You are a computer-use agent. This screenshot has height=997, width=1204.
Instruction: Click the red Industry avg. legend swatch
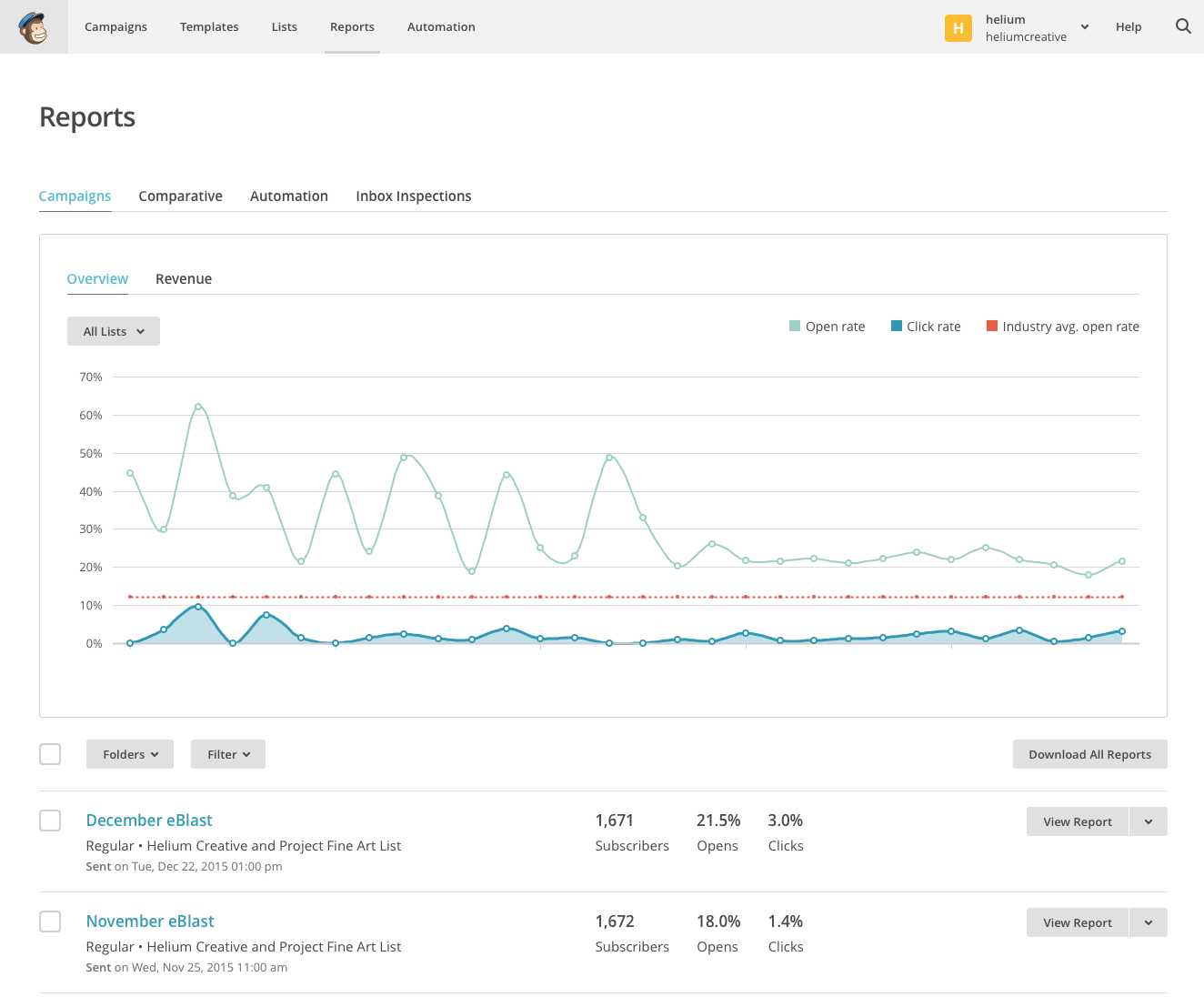coord(992,327)
